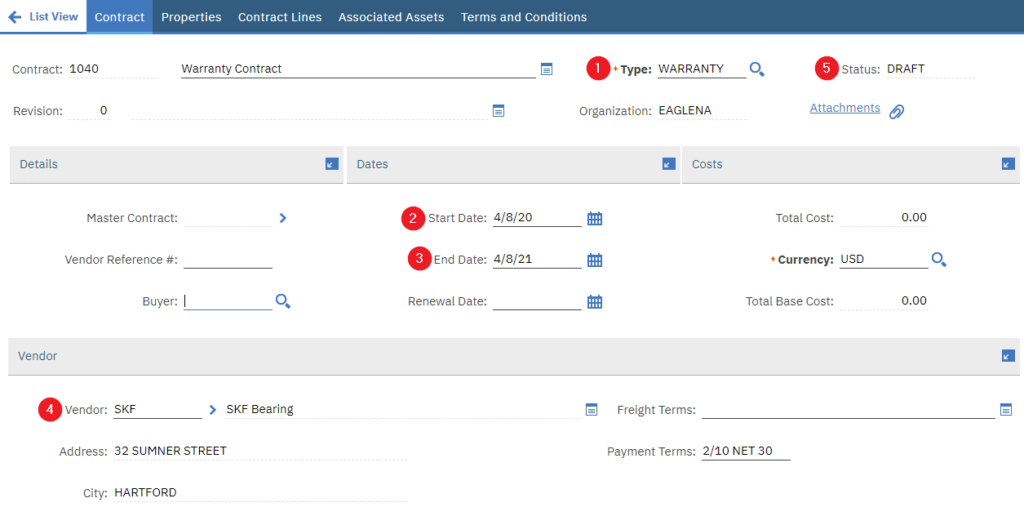Viewport: 1024px width, 525px height.
Task: Edit the Warranty Contract description field
Action: click(x=358, y=69)
